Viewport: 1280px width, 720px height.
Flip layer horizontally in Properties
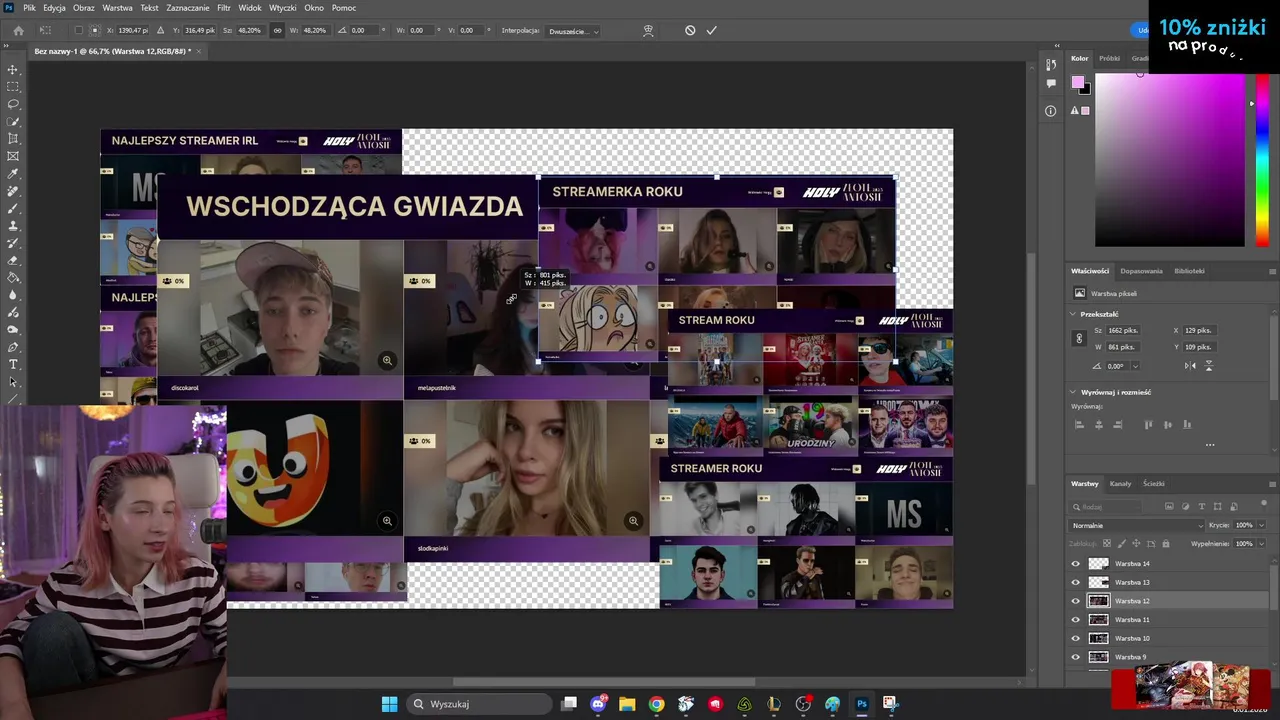point(1189,366)
